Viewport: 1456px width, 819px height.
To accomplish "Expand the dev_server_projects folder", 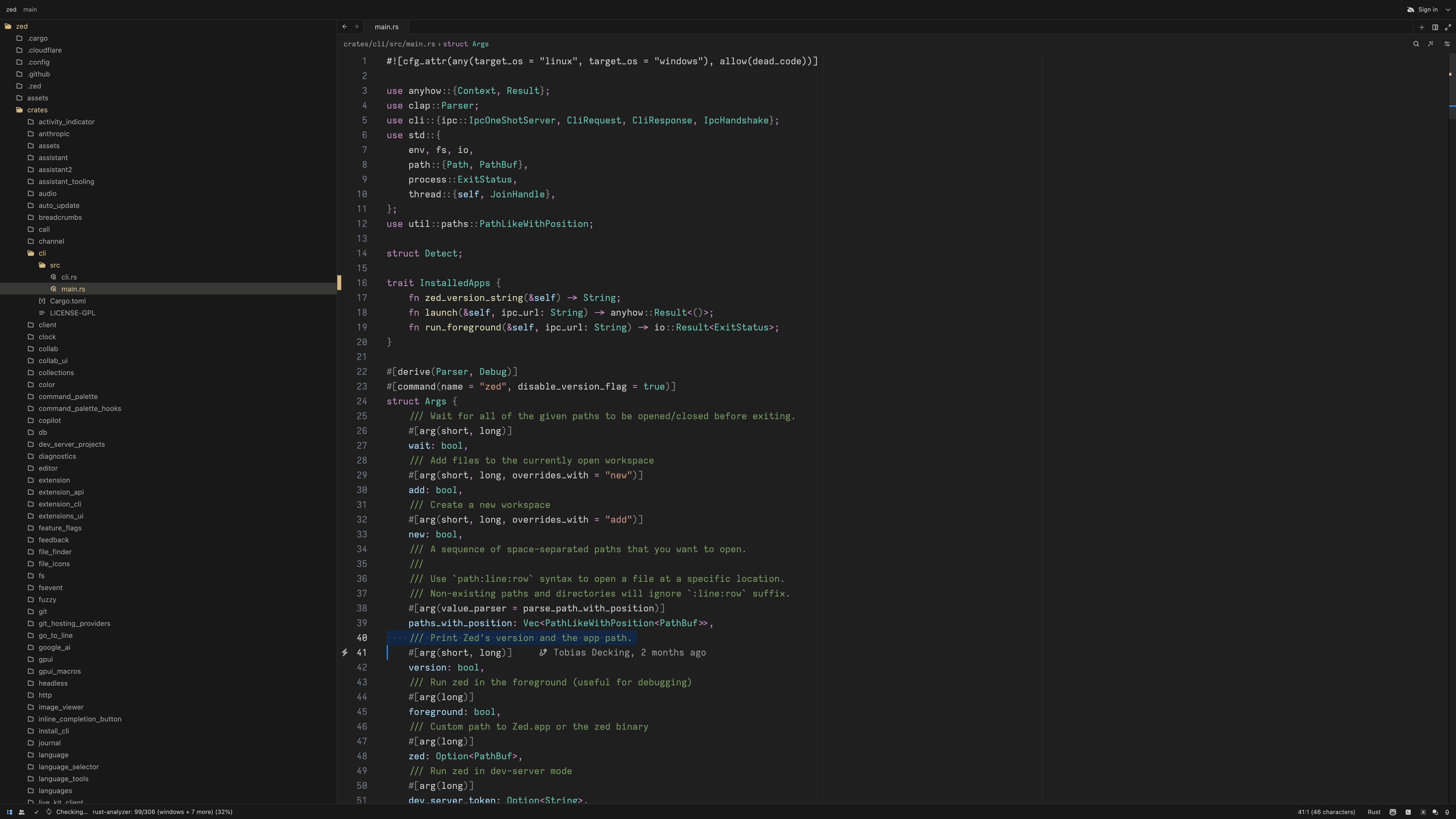I will 168,444.
